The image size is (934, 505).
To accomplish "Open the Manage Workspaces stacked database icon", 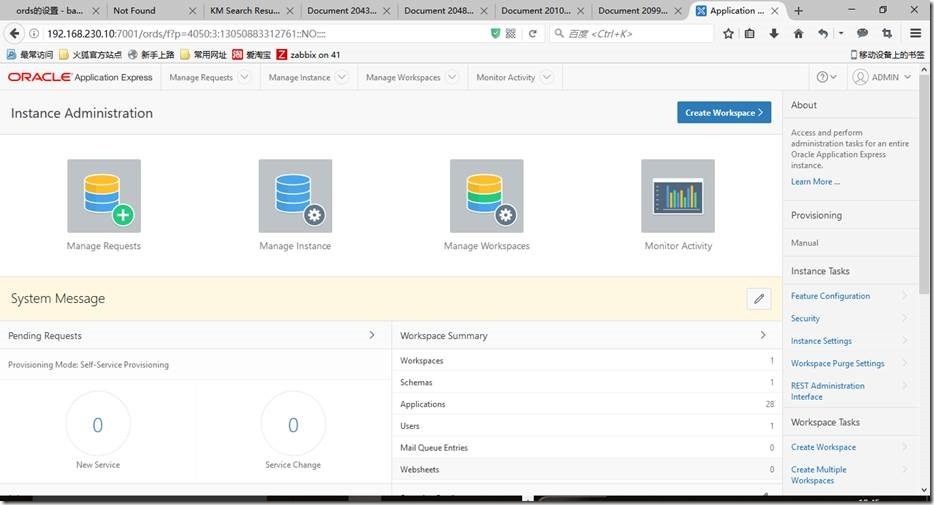I will point(486,195).
